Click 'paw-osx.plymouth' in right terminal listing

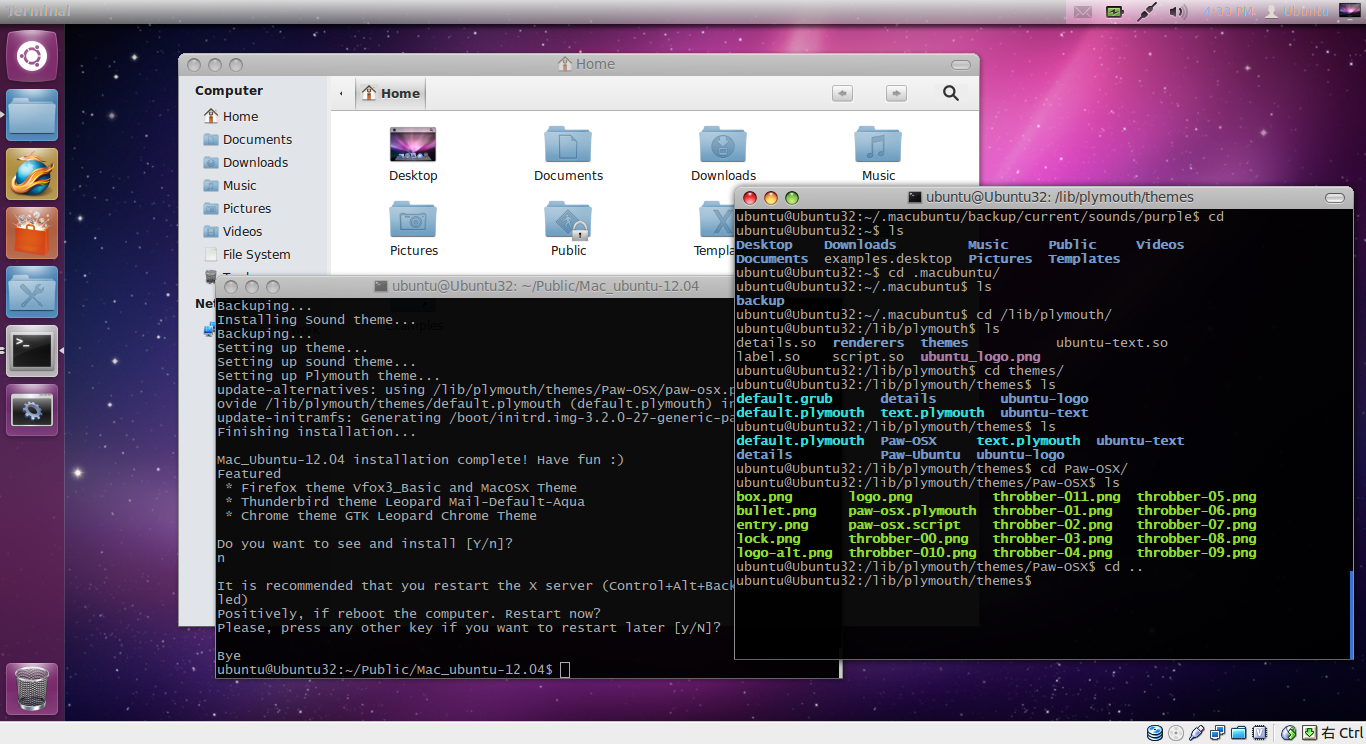[x=912, y=510]
